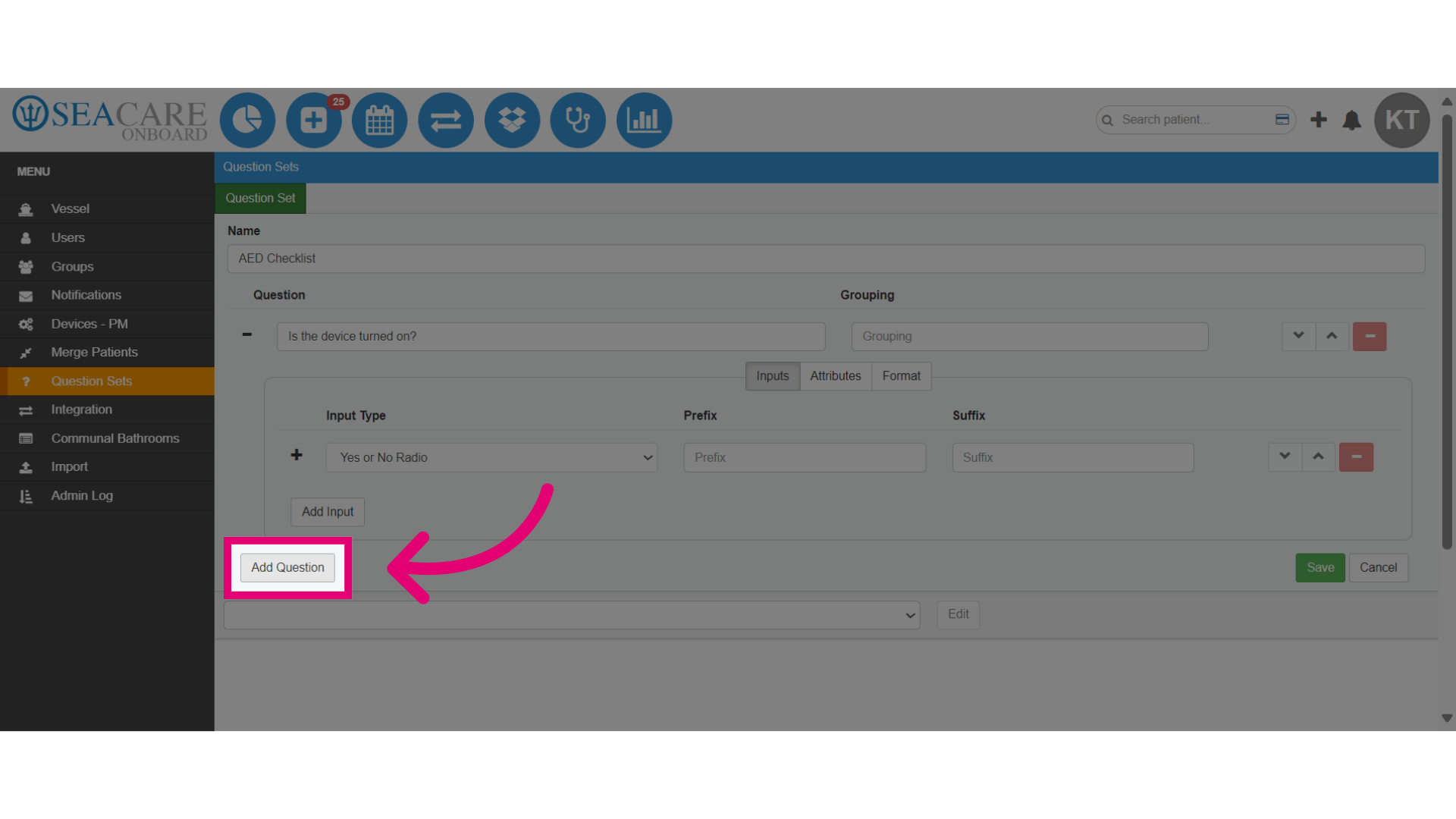Open Groups in the menu
The image size is (1456, 819).
(107, 266)
